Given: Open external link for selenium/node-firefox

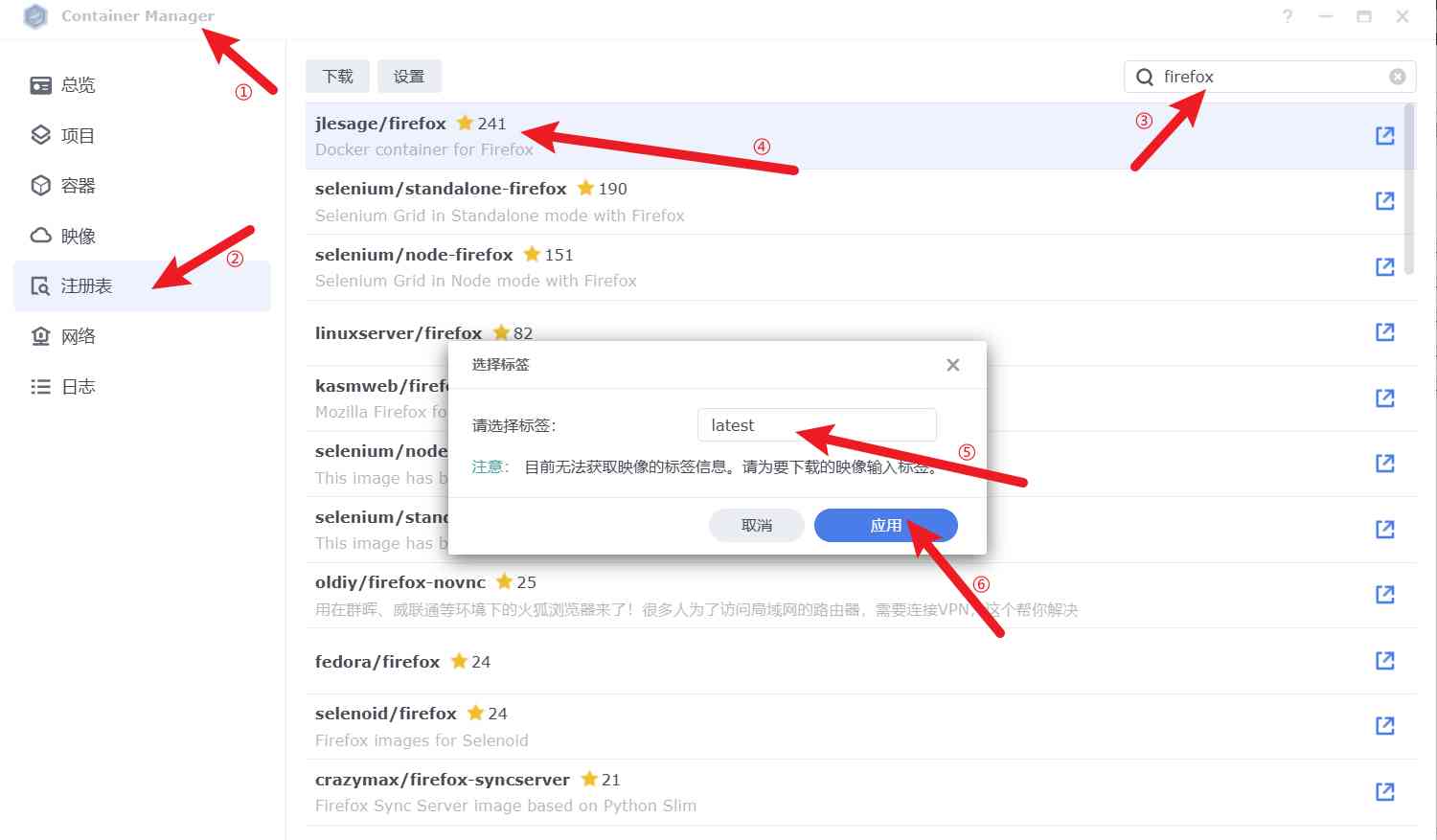Looking at the screenshot, I should (x=1385, y=267).
